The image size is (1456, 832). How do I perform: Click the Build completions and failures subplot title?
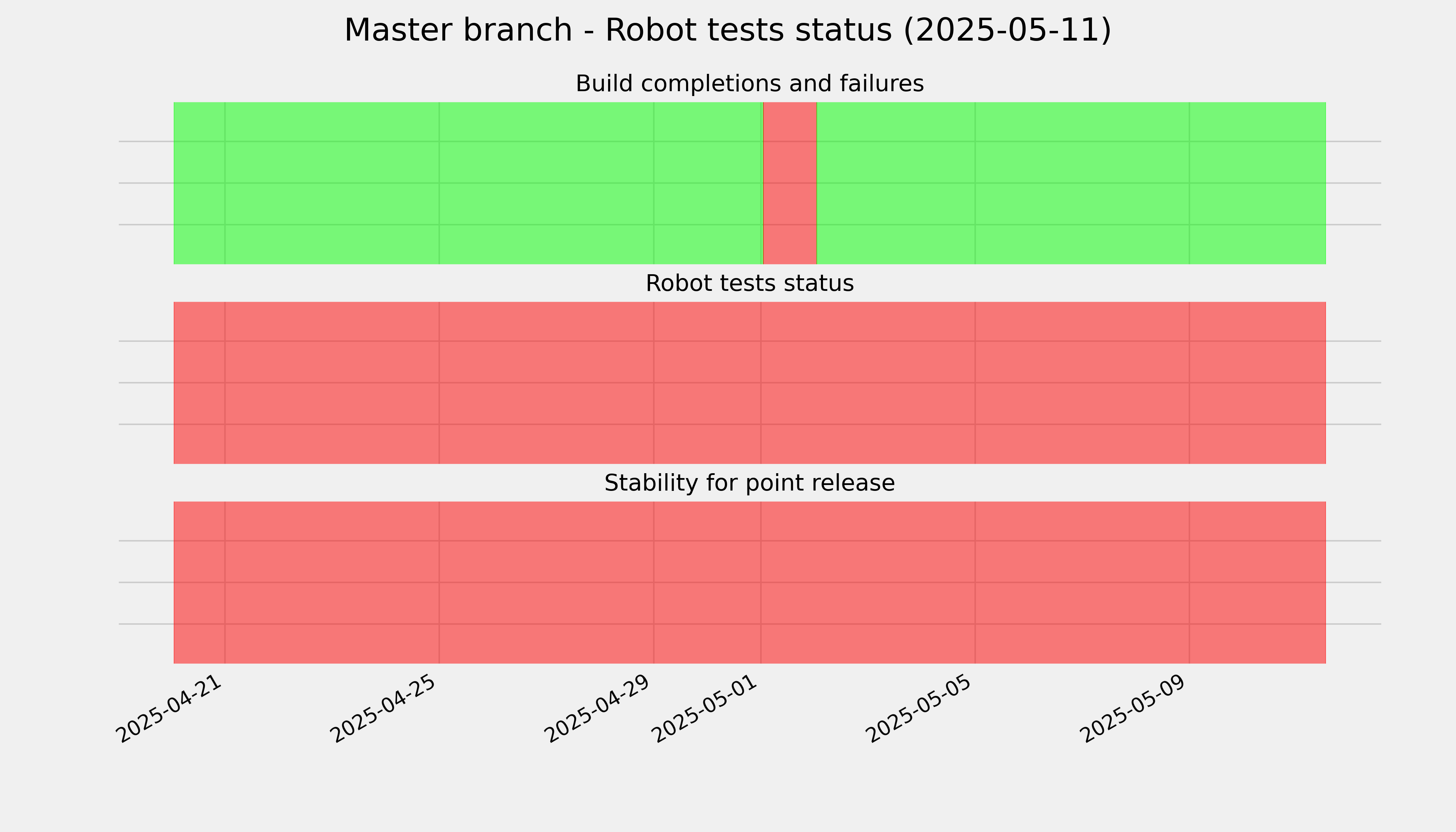750,84
